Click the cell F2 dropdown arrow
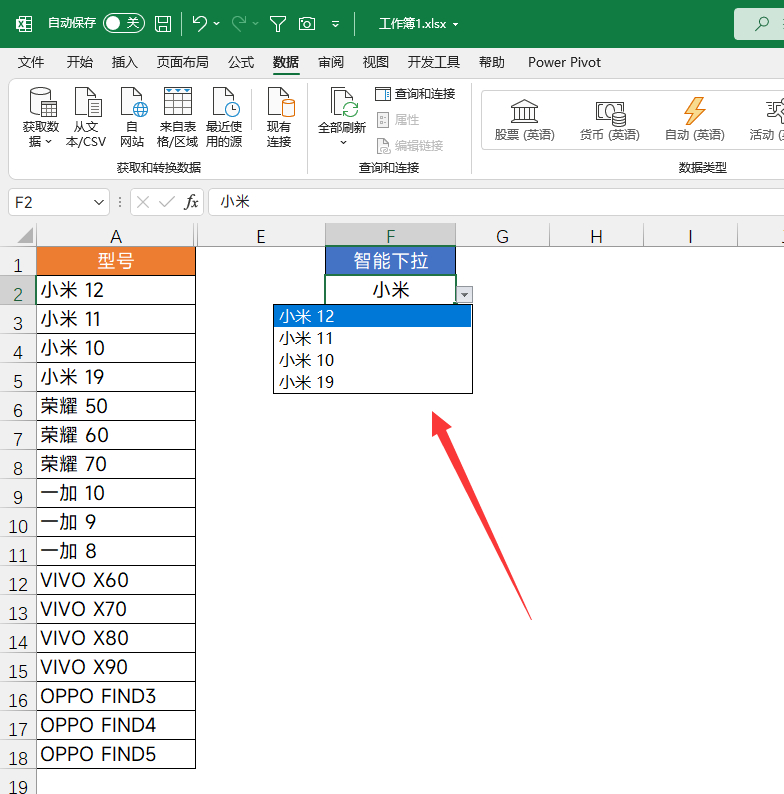This screenshot has width=784, height=794. [464, 294]
